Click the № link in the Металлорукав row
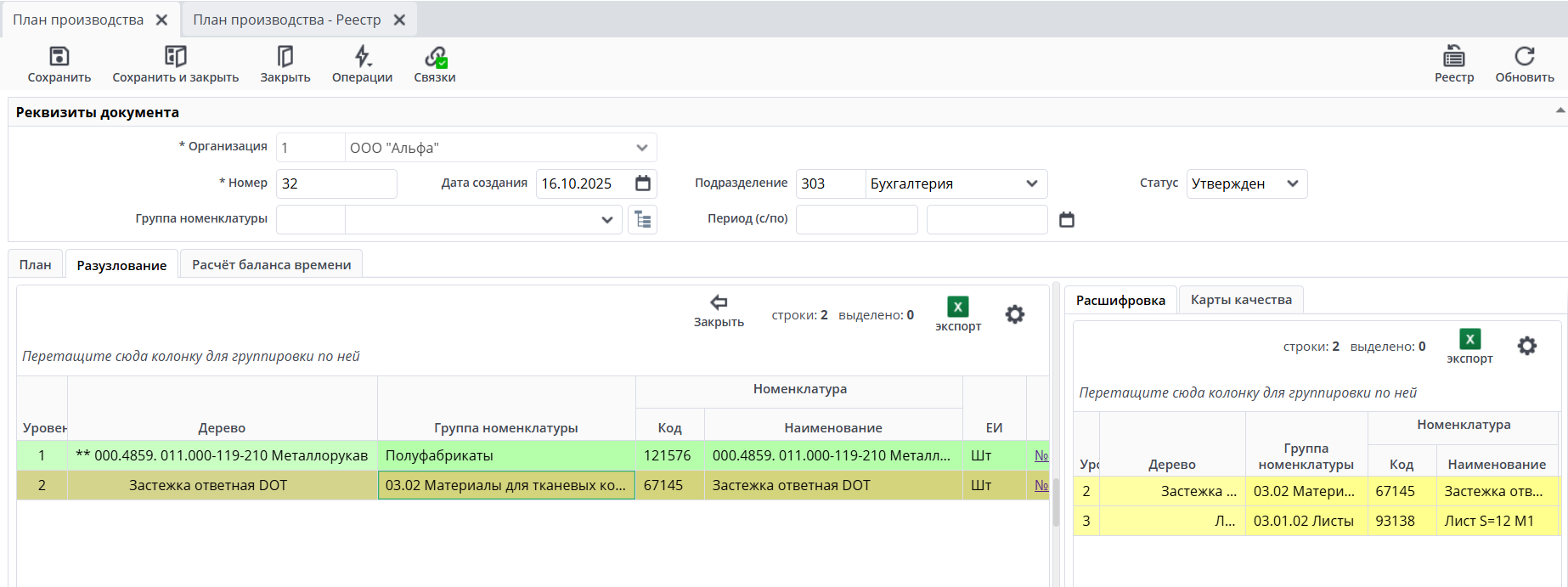The image size is (1568, 587). [1041, 455]
